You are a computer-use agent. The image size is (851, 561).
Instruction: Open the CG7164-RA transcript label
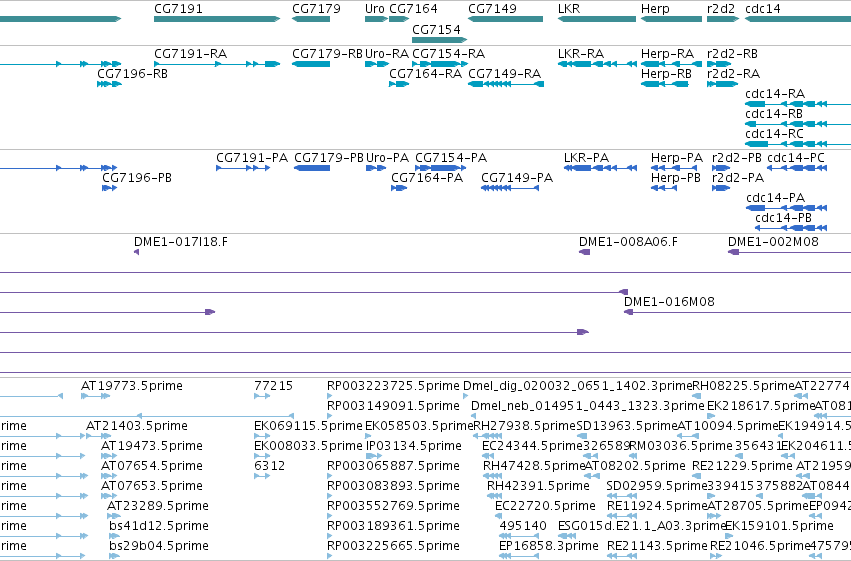[x=426, y=74]
